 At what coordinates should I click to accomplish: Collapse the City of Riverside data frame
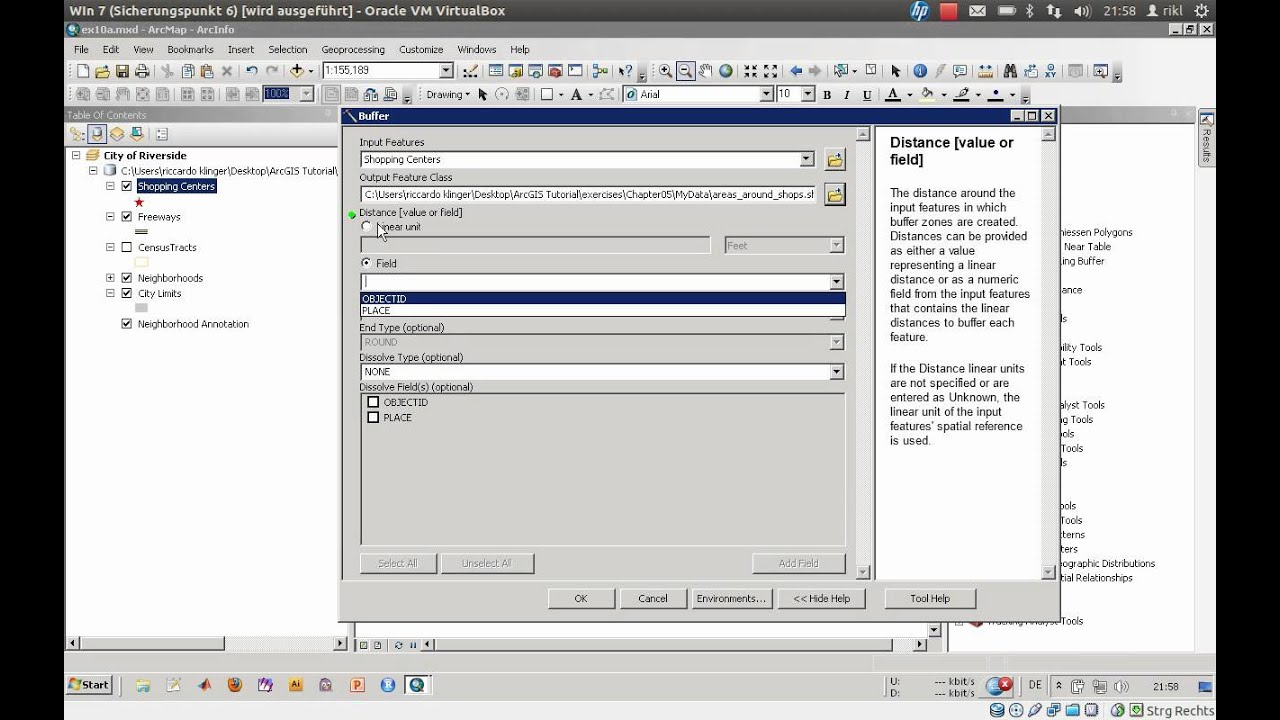pos(76,155)
